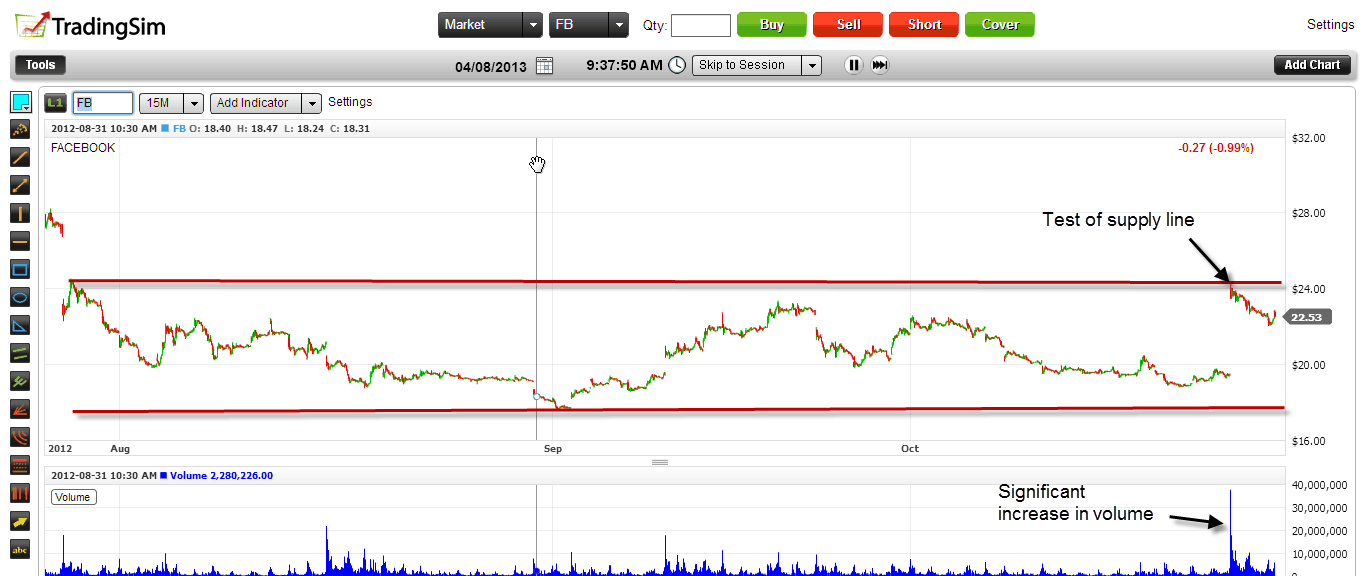This screenshot has height=576, width=1366.
Task: Click the Volume indicator label button
Action: [74, 497]
